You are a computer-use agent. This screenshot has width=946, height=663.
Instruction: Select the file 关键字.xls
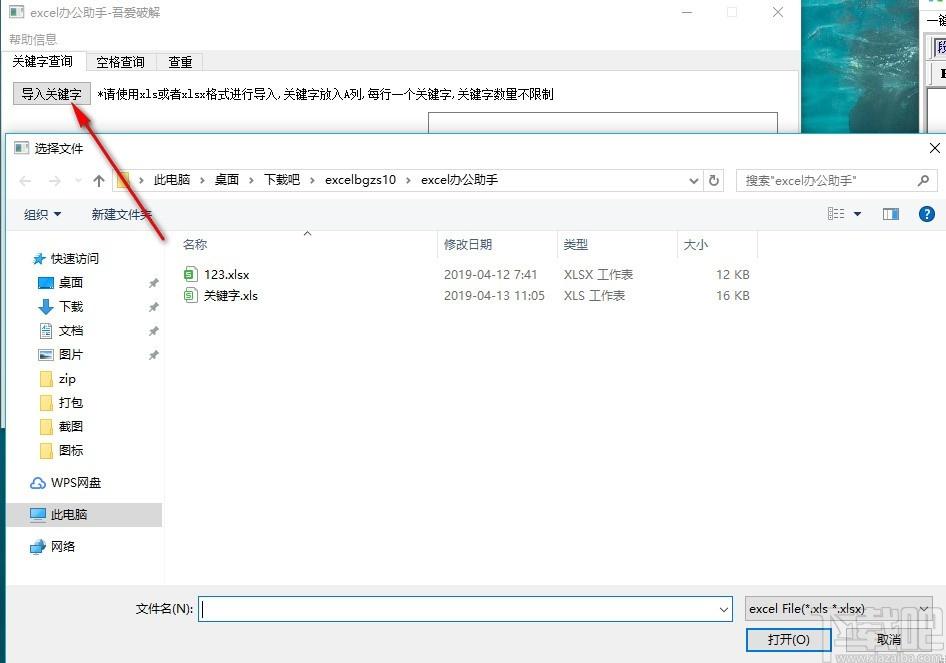click(230, 296)
